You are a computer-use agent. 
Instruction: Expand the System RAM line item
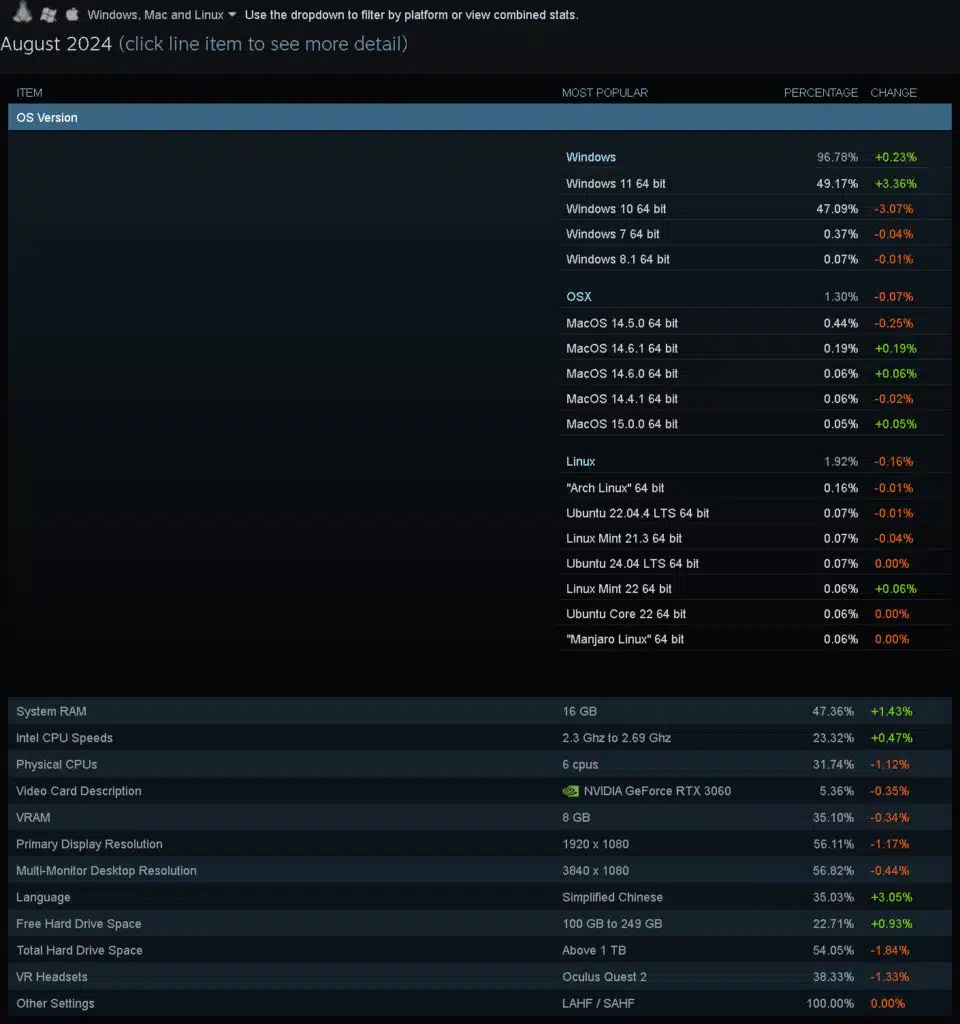[479, 711]
